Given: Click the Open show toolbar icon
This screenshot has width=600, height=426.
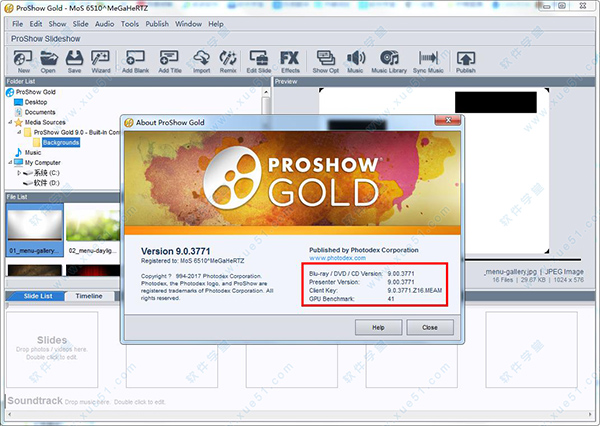Looking at the screenshot, I should [49, 61].
